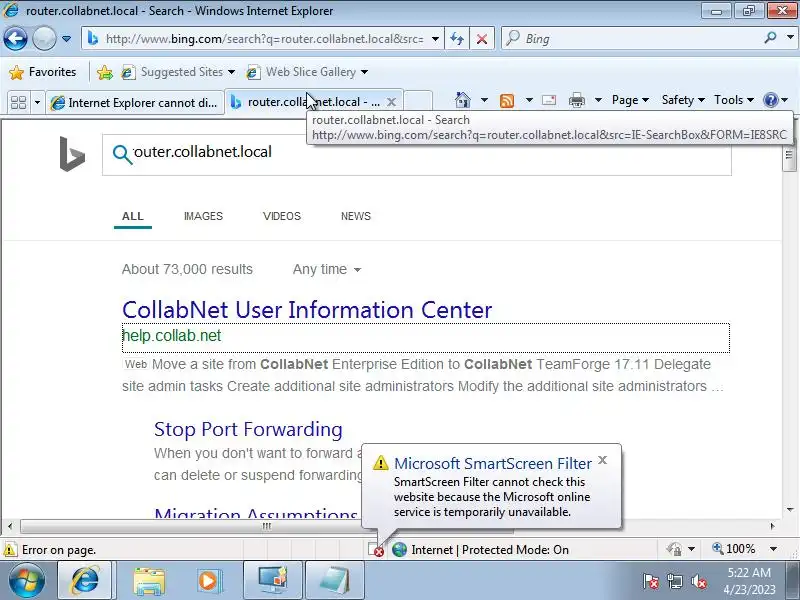This screenshot has height=600, width=800.
Task: Open the recent pages dropdown arrow
Action: [67, 39]
